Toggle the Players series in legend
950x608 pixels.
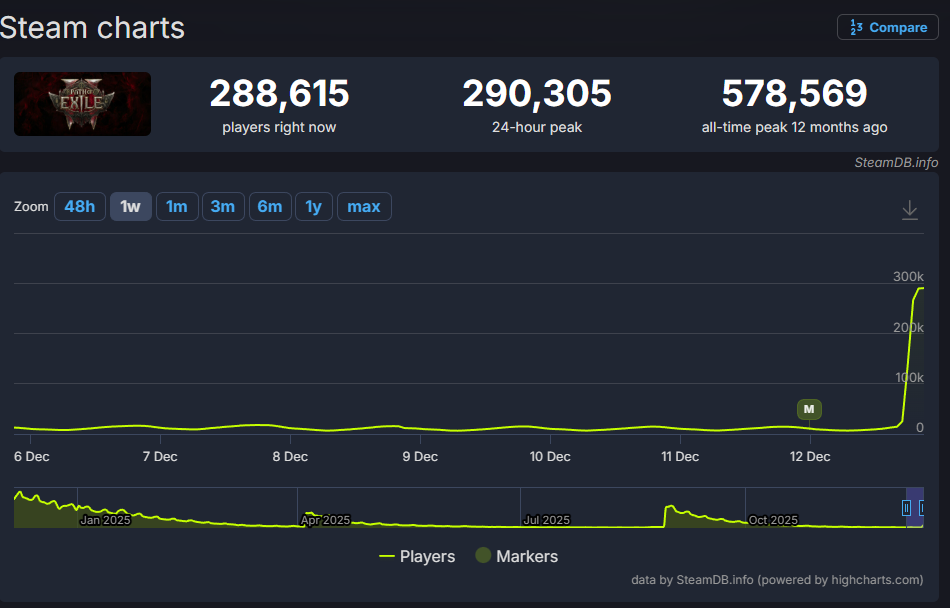pyautogui.click(x=417, y=556)
